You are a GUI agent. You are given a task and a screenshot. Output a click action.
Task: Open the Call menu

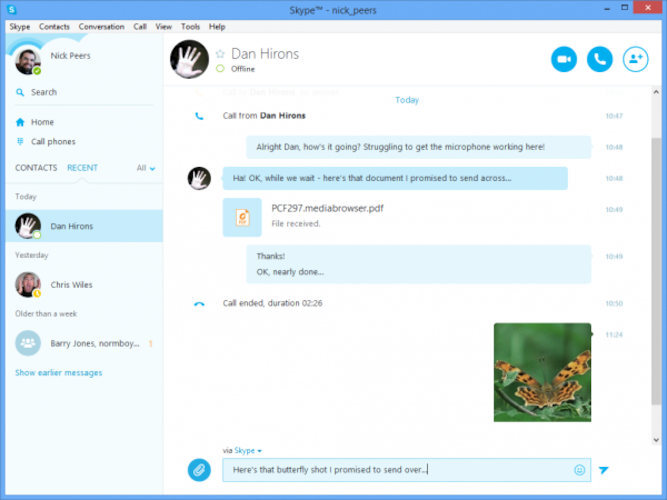coord(140,26)
